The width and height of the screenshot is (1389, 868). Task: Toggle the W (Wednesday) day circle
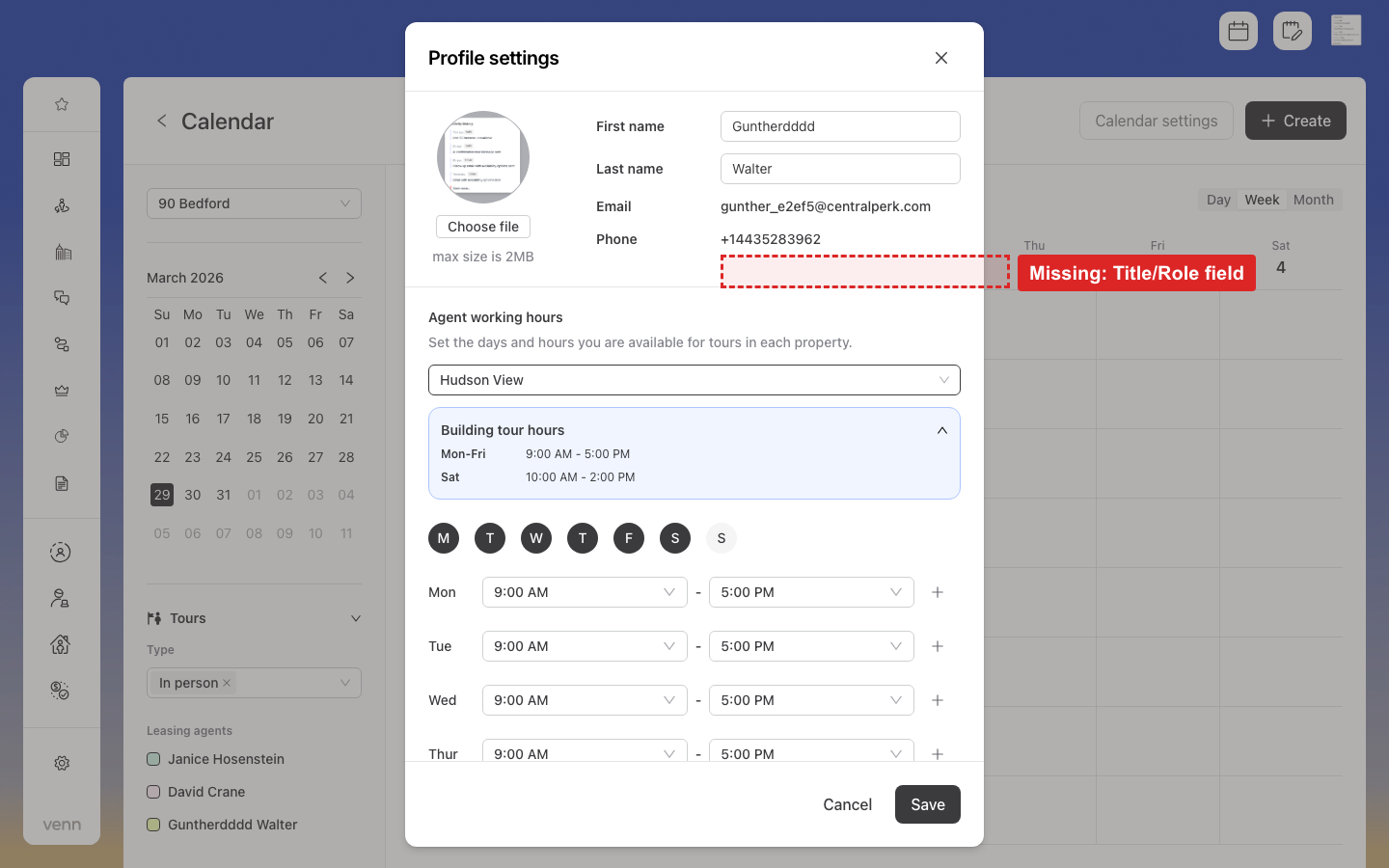(536, 538)
